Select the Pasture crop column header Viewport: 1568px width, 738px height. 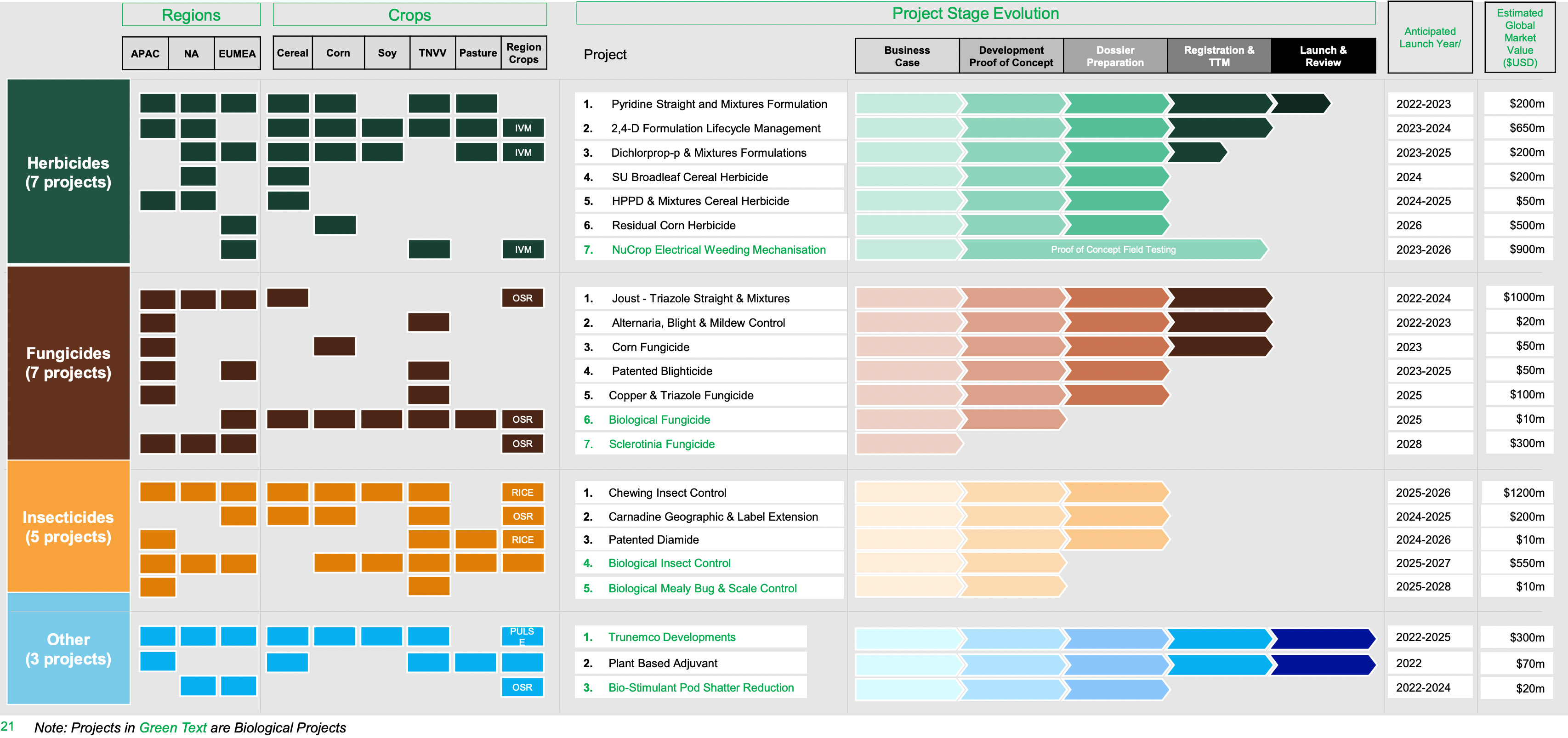tap(478, 53)
